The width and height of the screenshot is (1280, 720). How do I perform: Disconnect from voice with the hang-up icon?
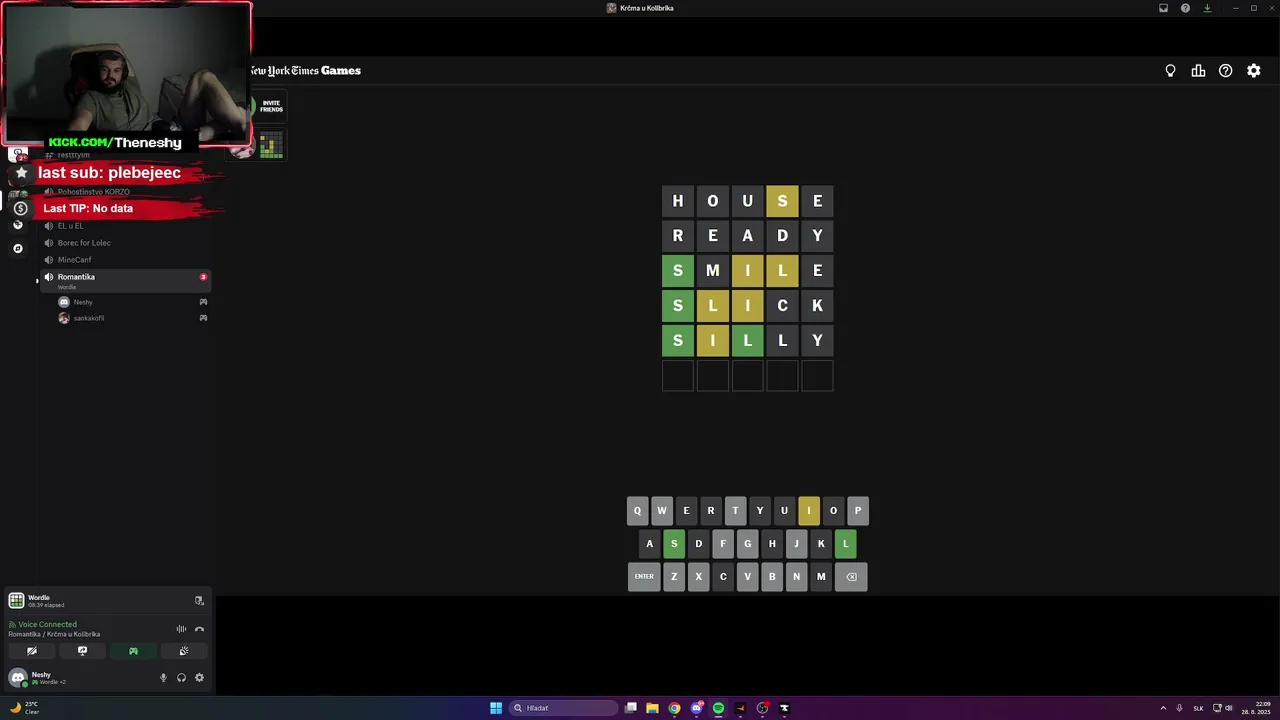199,629
